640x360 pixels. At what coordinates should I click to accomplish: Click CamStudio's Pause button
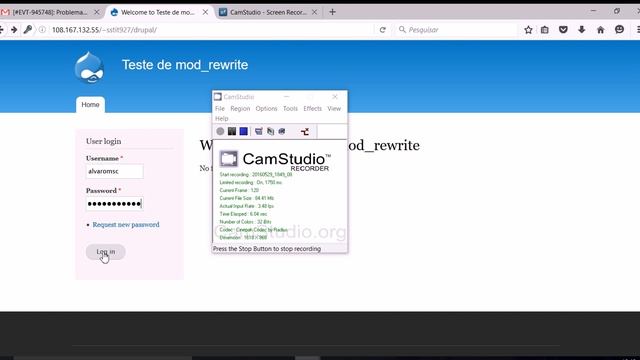point(232,131)
